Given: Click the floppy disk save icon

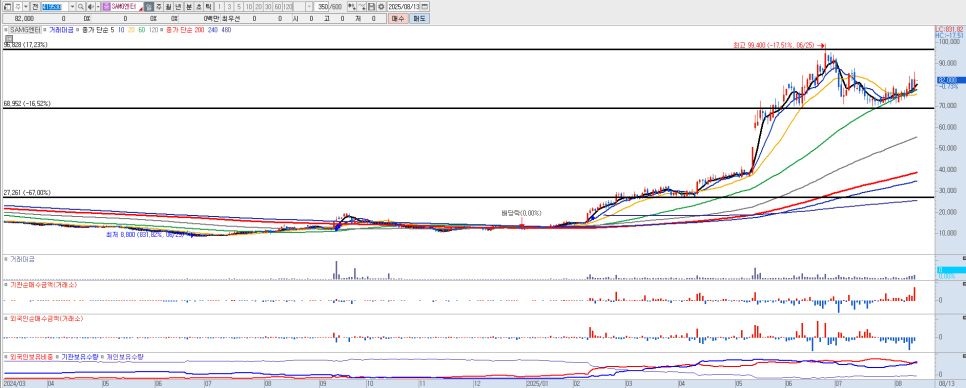Looking at the screenshot, I should click(371, 6).
